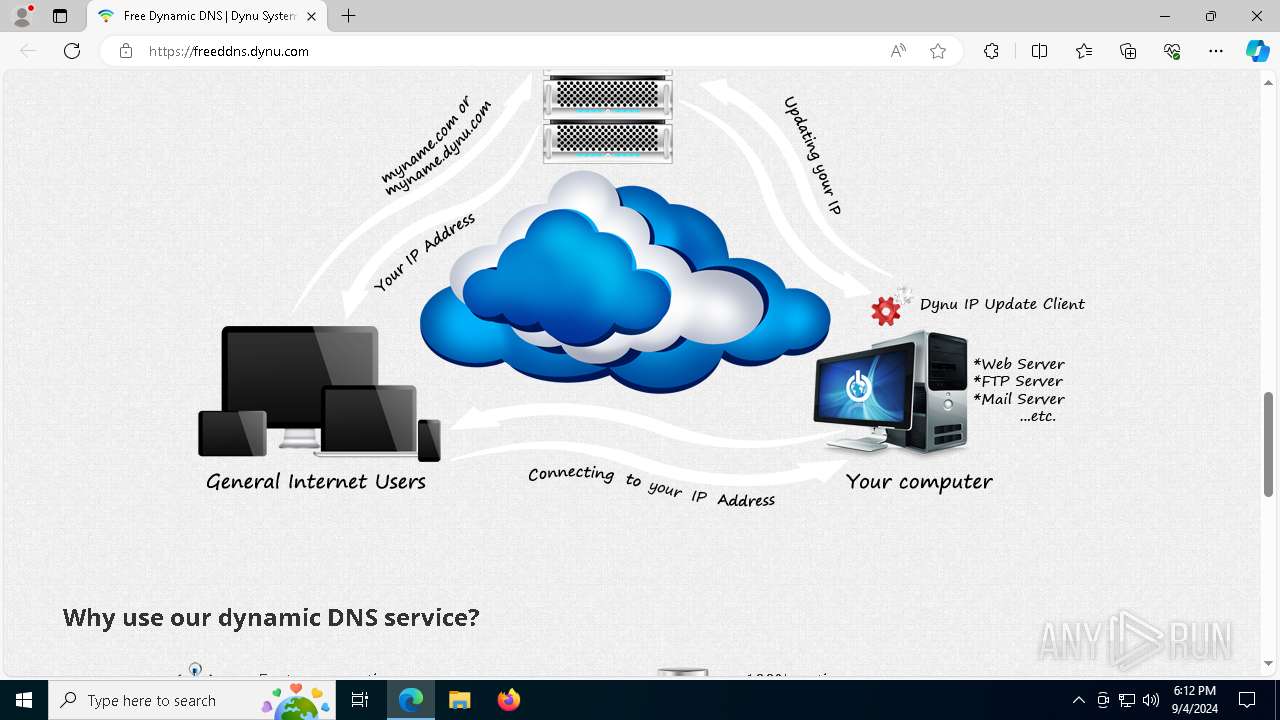Click the 'Your computer' label
1280x720 pixels.
click(919, 481)
